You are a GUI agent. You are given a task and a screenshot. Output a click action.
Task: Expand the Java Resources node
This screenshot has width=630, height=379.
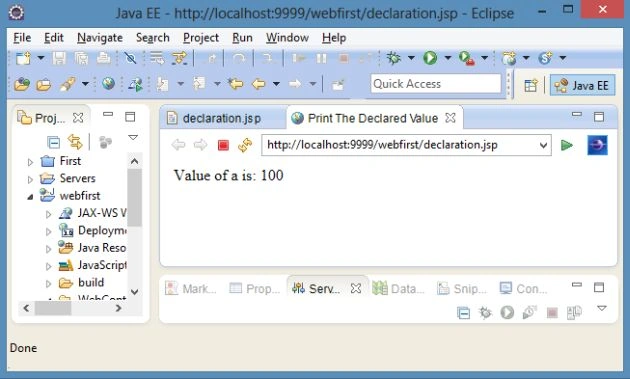tap(48, 249)
